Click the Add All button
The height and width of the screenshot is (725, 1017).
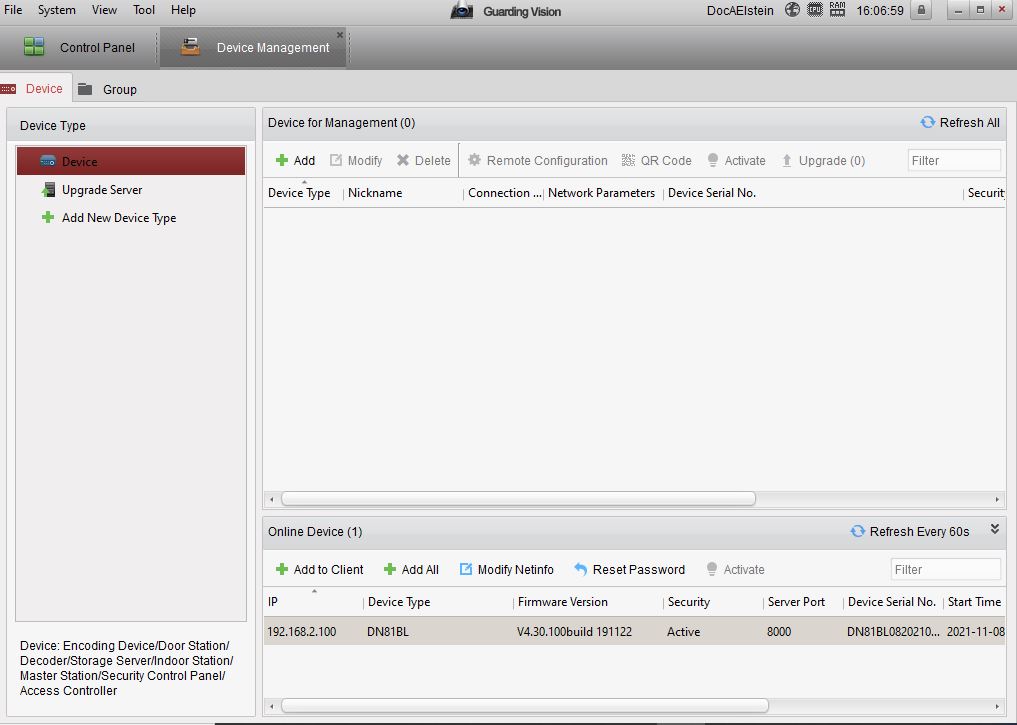411,569
